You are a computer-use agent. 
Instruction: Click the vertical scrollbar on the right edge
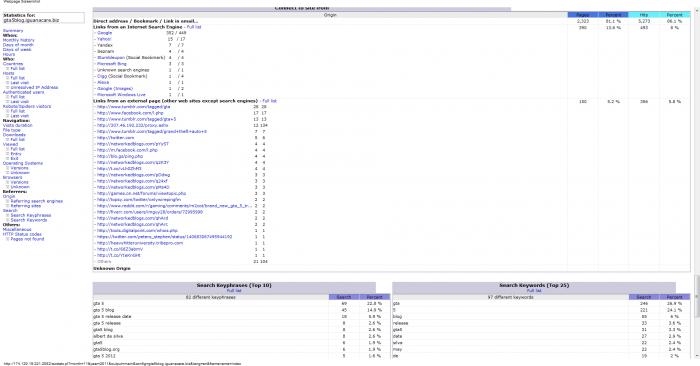click(x=697, y=295)
